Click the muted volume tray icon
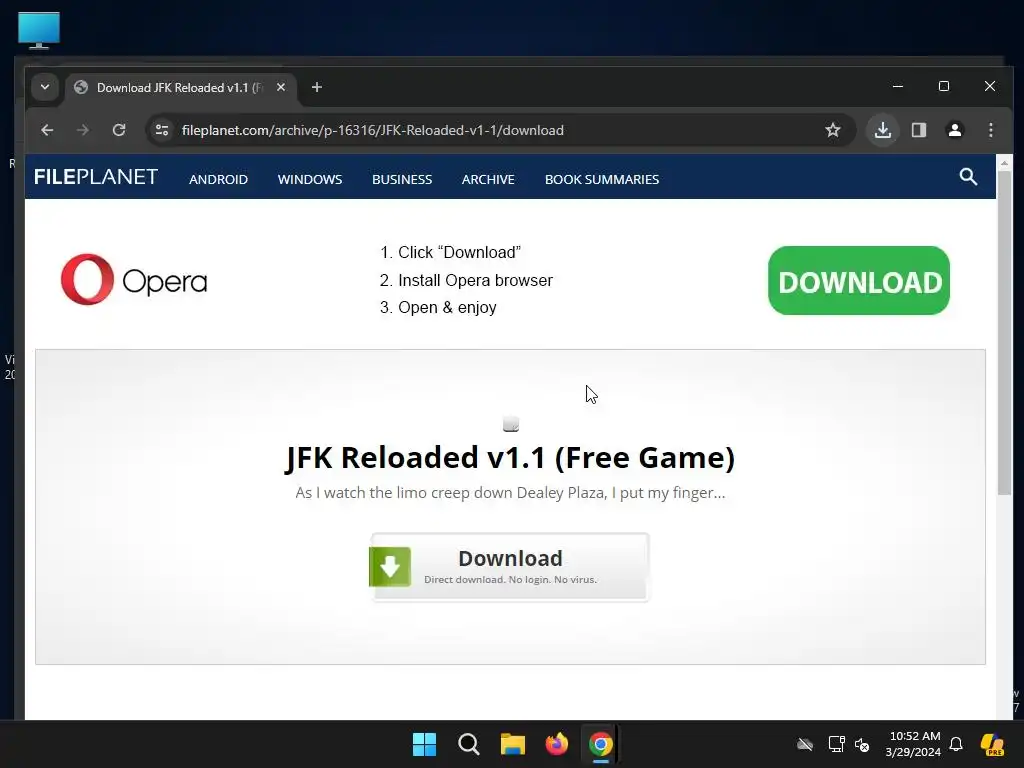 [862, 744]
